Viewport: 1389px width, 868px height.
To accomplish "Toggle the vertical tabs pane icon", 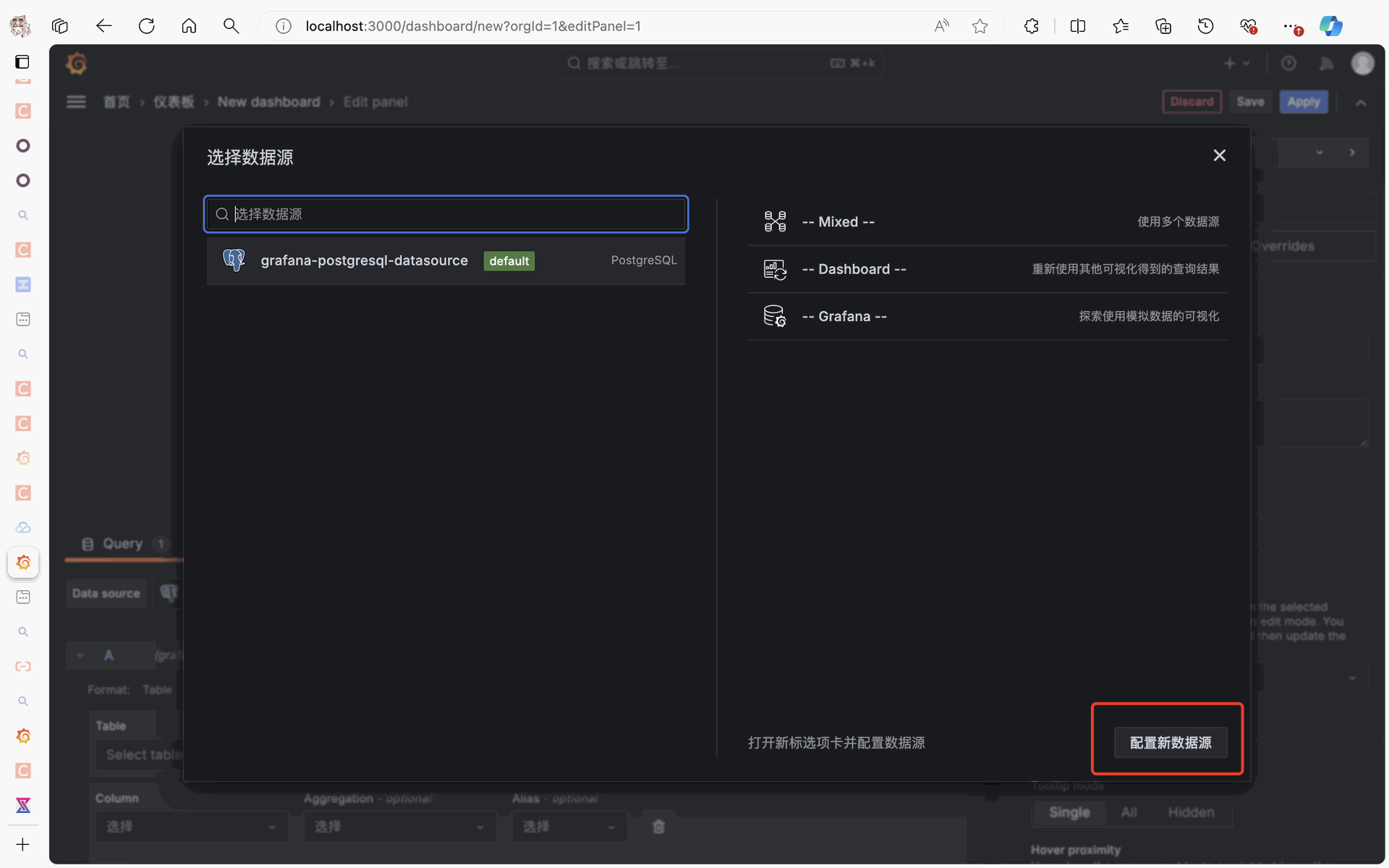I will [23, 62].
